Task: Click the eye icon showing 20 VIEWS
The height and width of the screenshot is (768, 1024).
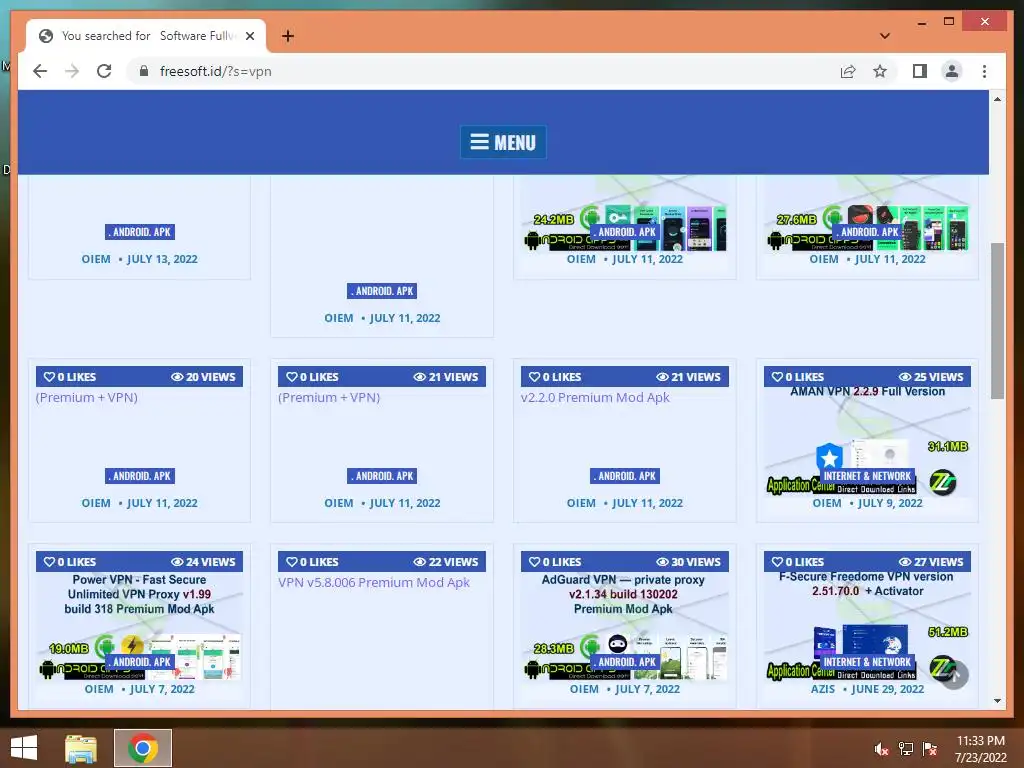Action: [177, 377]
